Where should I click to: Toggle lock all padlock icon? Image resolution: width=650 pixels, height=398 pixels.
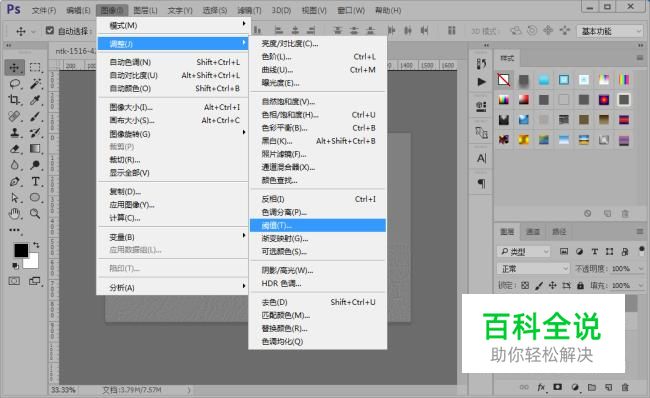[580, 285]
